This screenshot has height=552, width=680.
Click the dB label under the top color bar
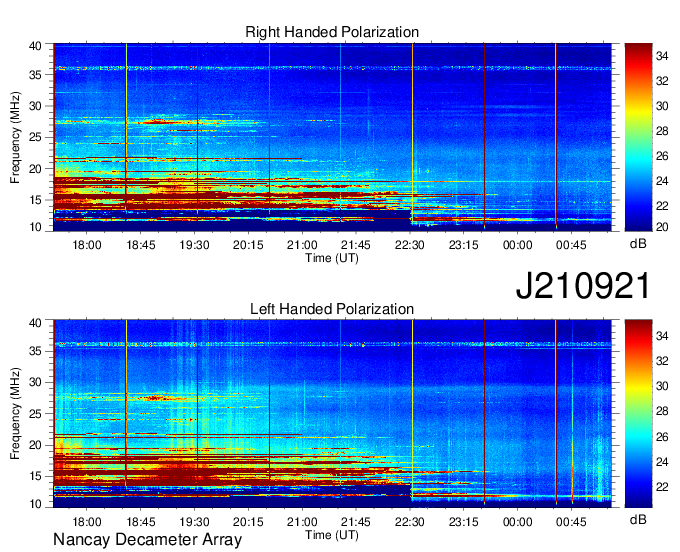pyautogui.click(x=638, y=244)
